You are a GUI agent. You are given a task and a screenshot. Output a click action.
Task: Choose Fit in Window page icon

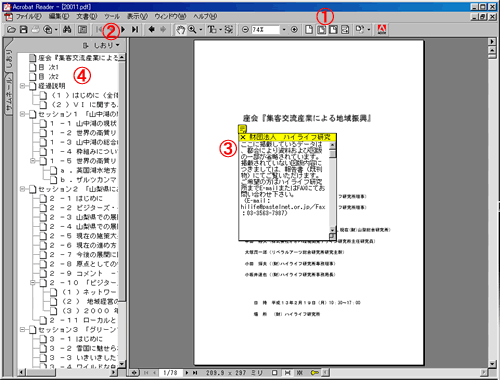click(x=321, y=30)
